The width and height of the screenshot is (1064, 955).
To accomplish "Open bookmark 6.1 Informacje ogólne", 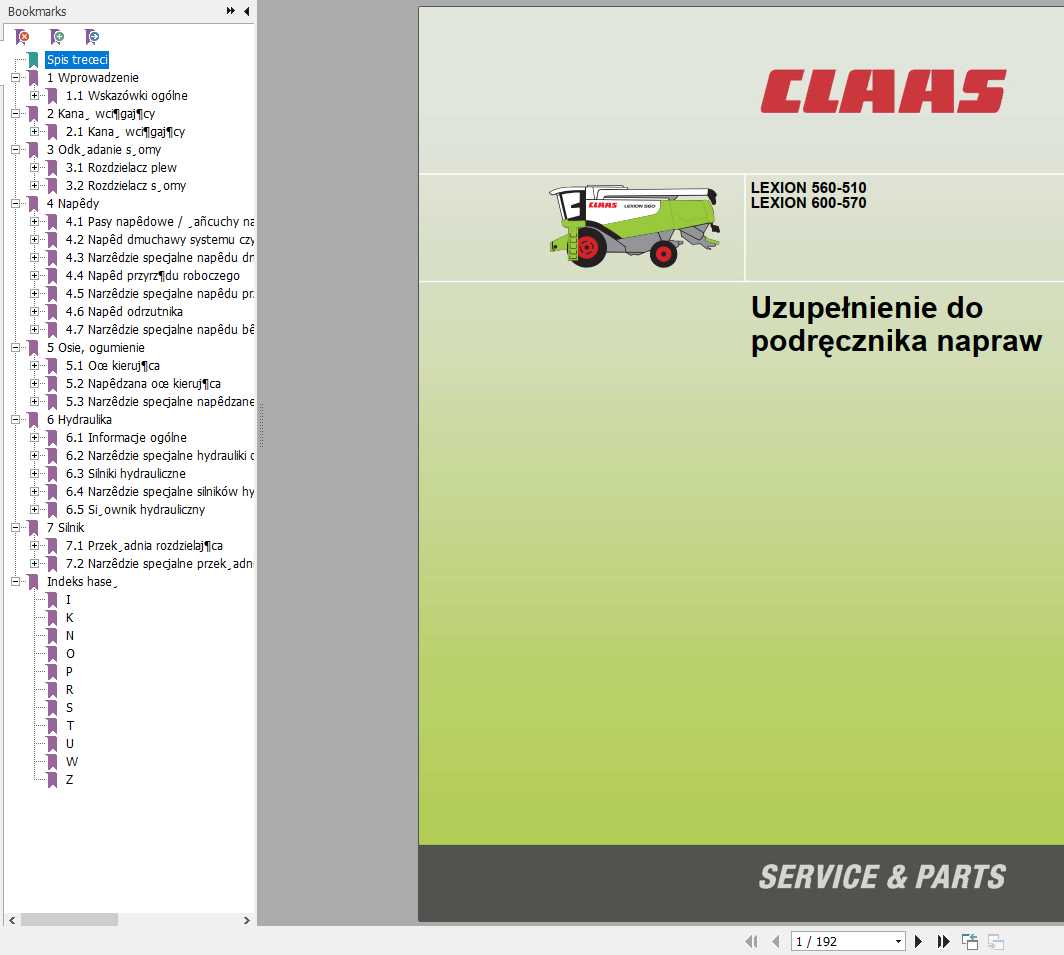I will point(126,438).
